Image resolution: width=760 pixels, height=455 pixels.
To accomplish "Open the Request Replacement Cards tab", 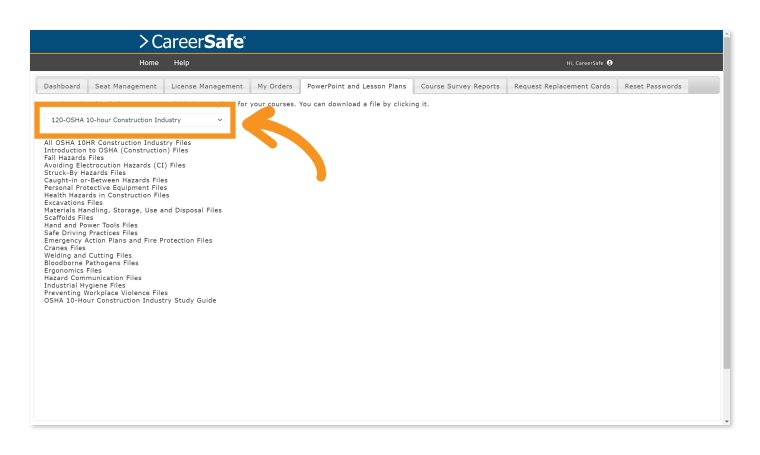I will (562, 86).
